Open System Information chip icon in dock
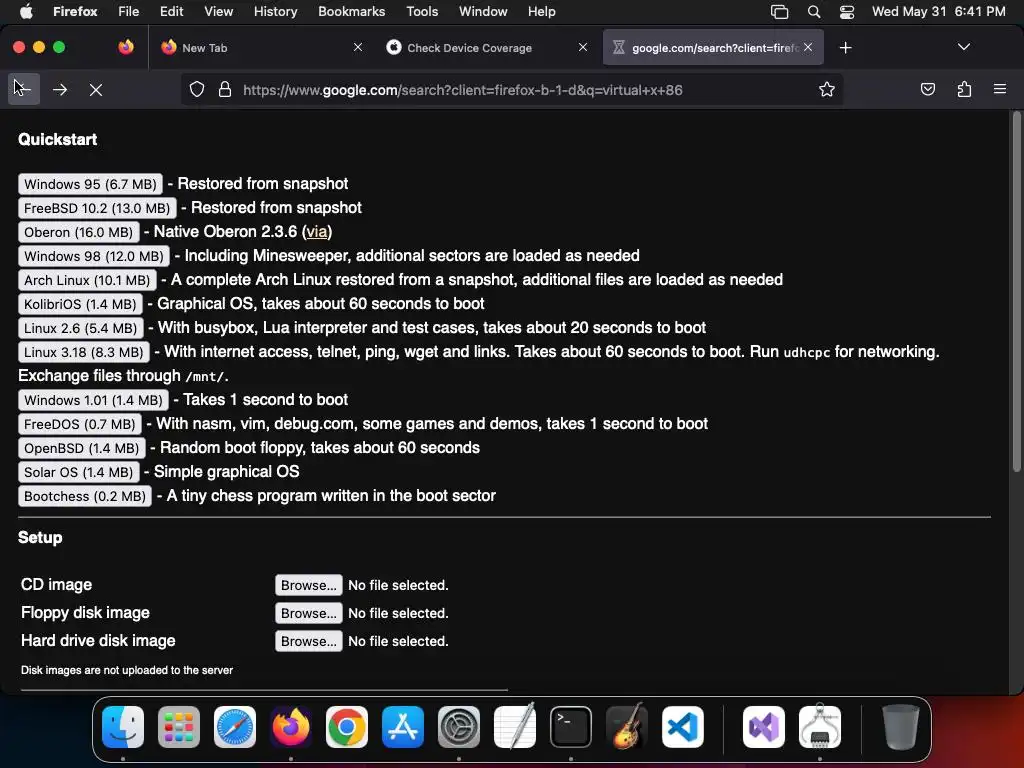Screen dimensions: 1024x768 coord(820,727)
